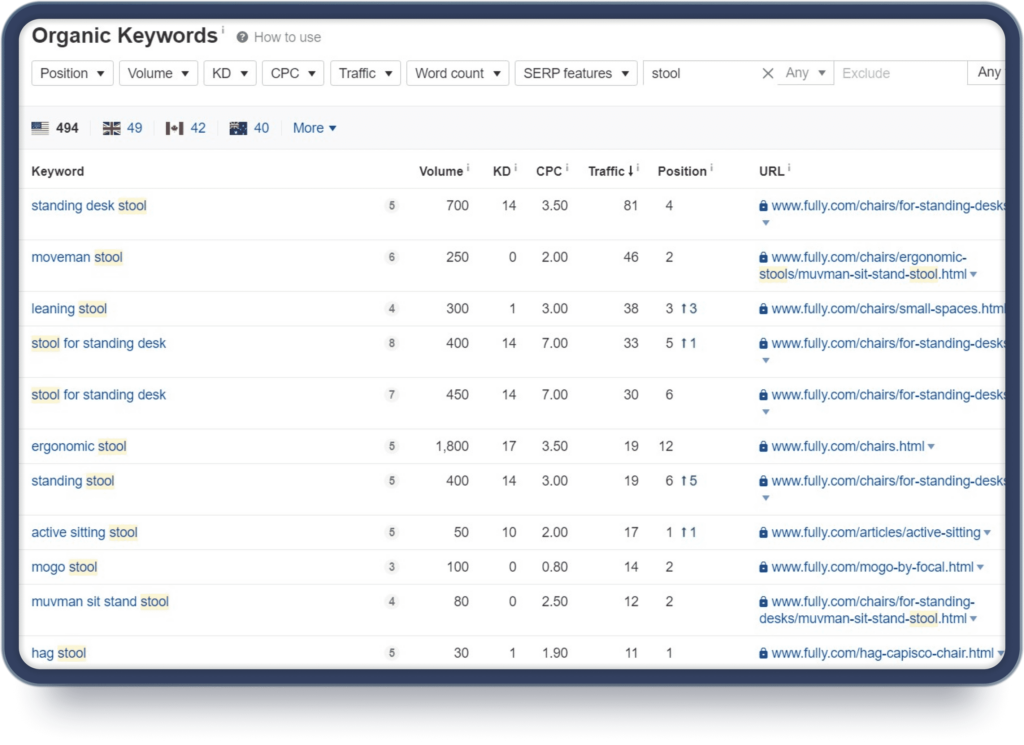1024x745 pixels.
Task: Open the standing desk stool keyword
Action: coord(89,206)
